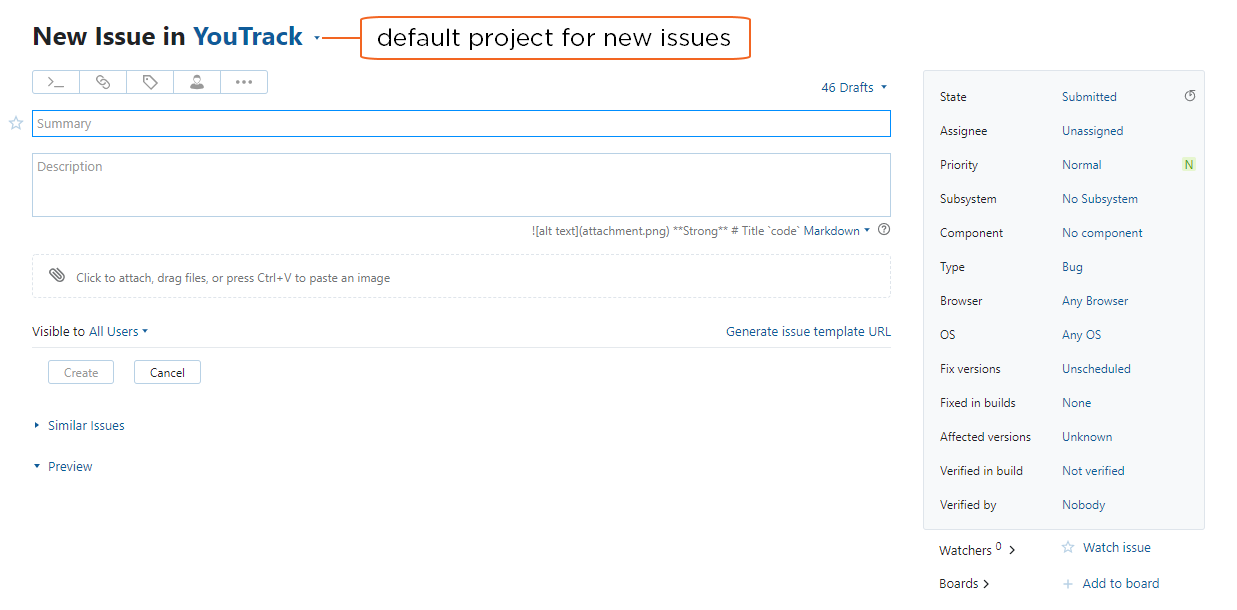The width and height of the screenshot is (1237, 610).
Task: Star the new issue draft
Action: 16,123
